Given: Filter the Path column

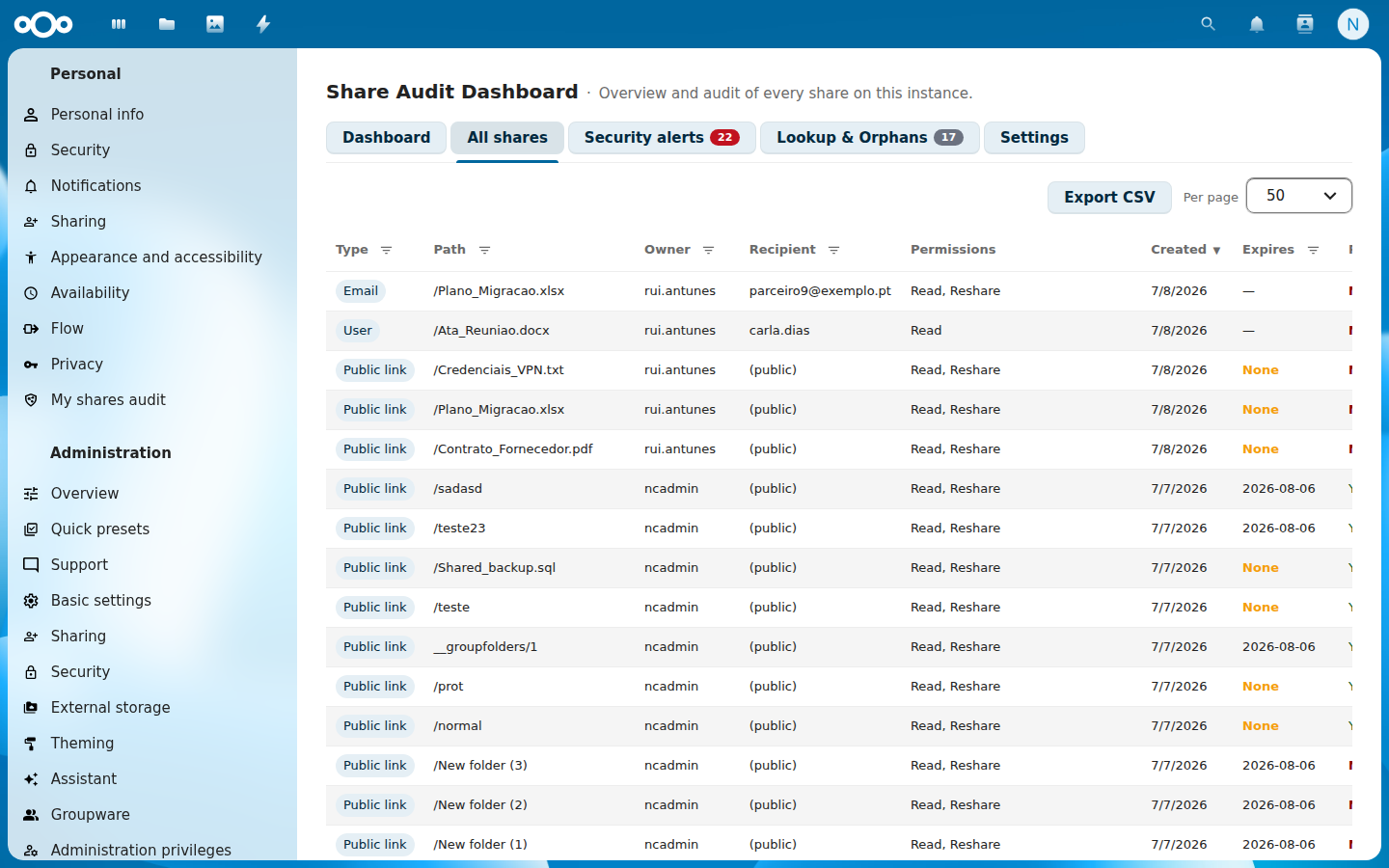Looking at the screenshot, I should [484, 250].
